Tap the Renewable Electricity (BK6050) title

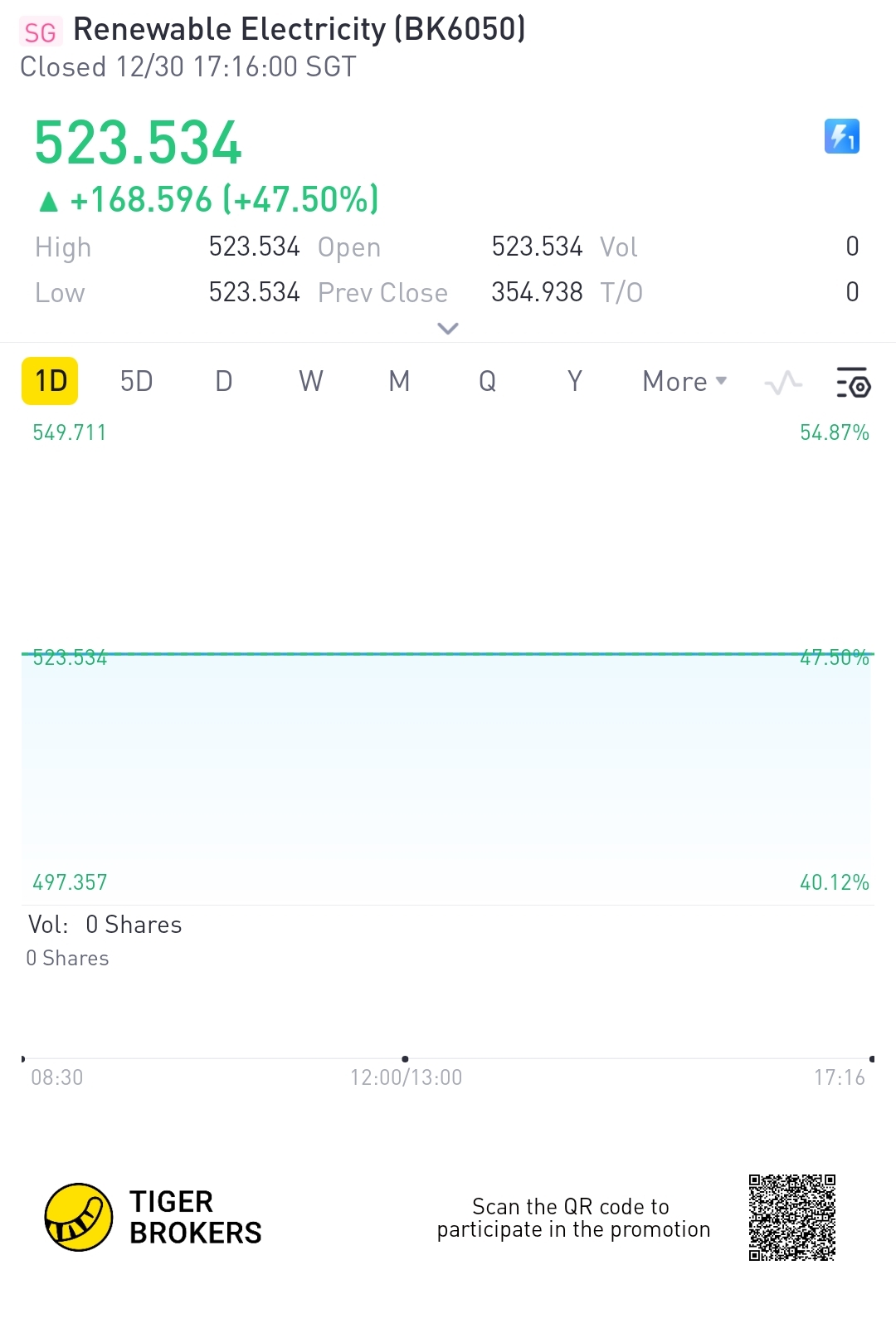[x=299, y=30]
